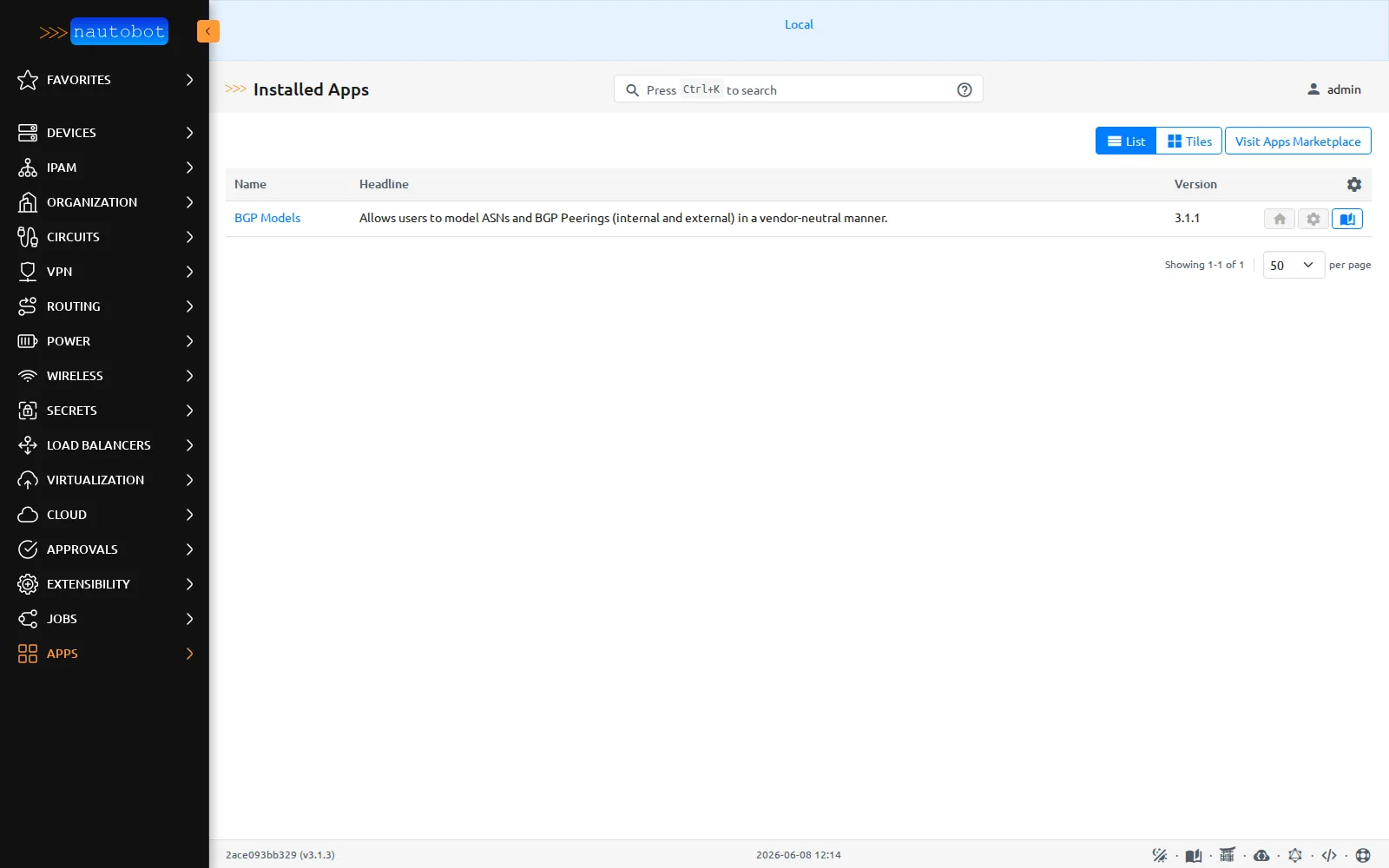Viewport: 1389px width, 868px height.
Task: Open the docs book icon in footer
Action: (x=1194, y=855)
